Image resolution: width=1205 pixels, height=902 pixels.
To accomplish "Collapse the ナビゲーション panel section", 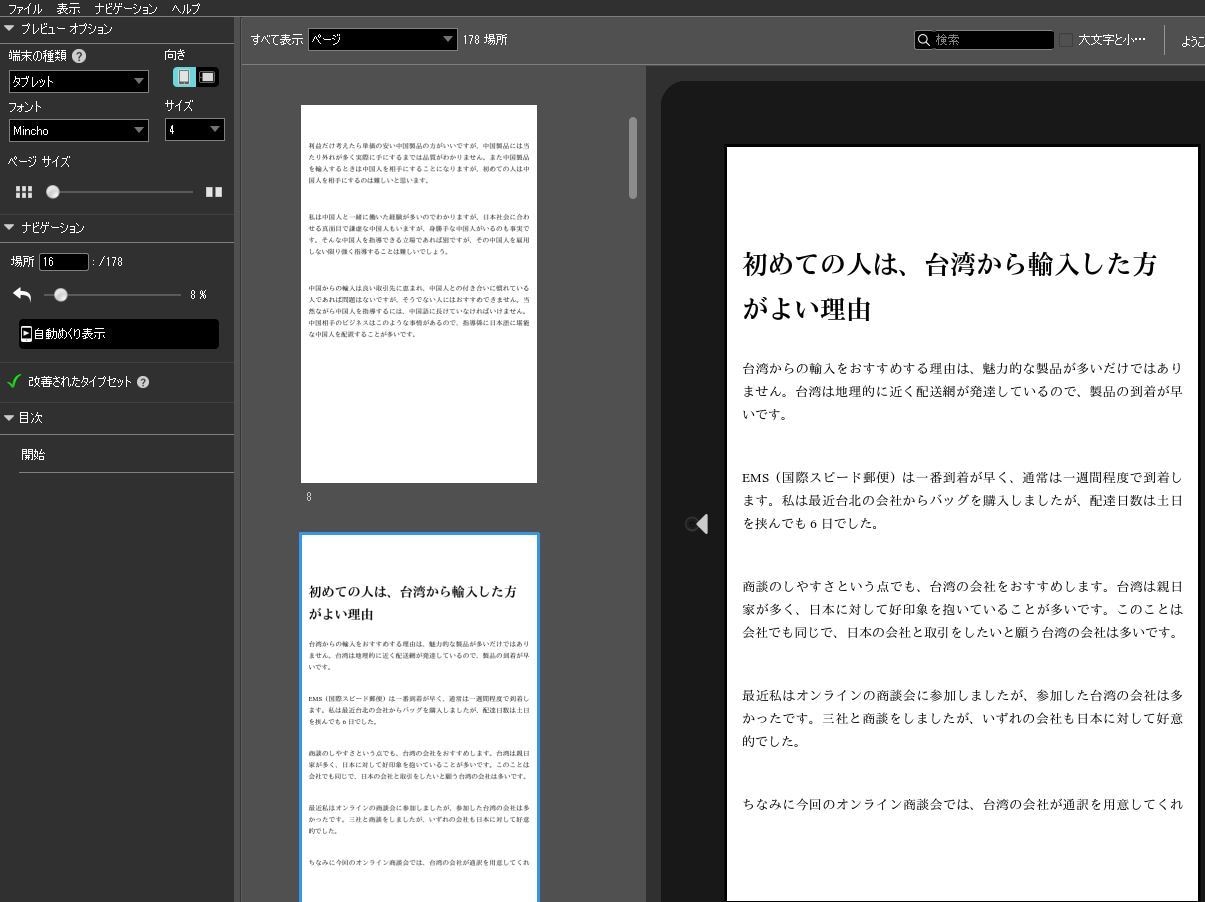I will [9, 227].
